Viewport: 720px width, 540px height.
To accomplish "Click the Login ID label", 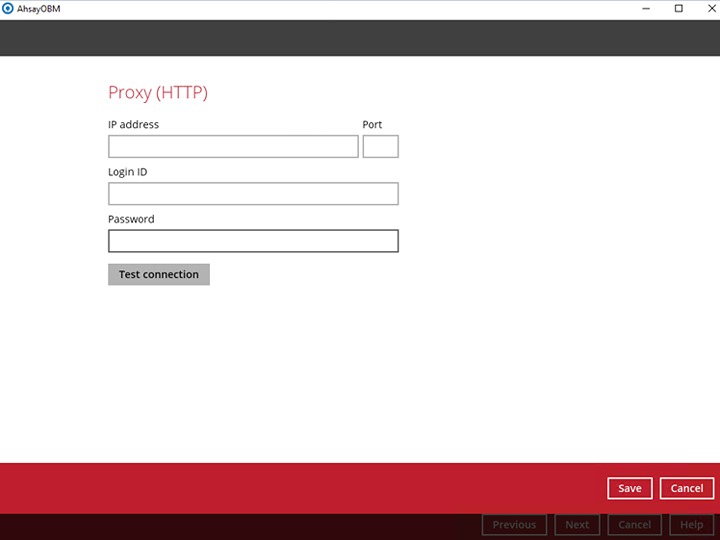I will click(128, 172).
